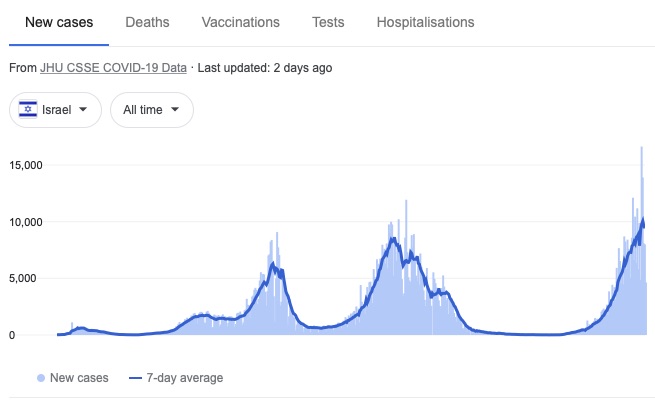Click the 7-day average legend label
The image size is (655, 402).
pos(185,378)
